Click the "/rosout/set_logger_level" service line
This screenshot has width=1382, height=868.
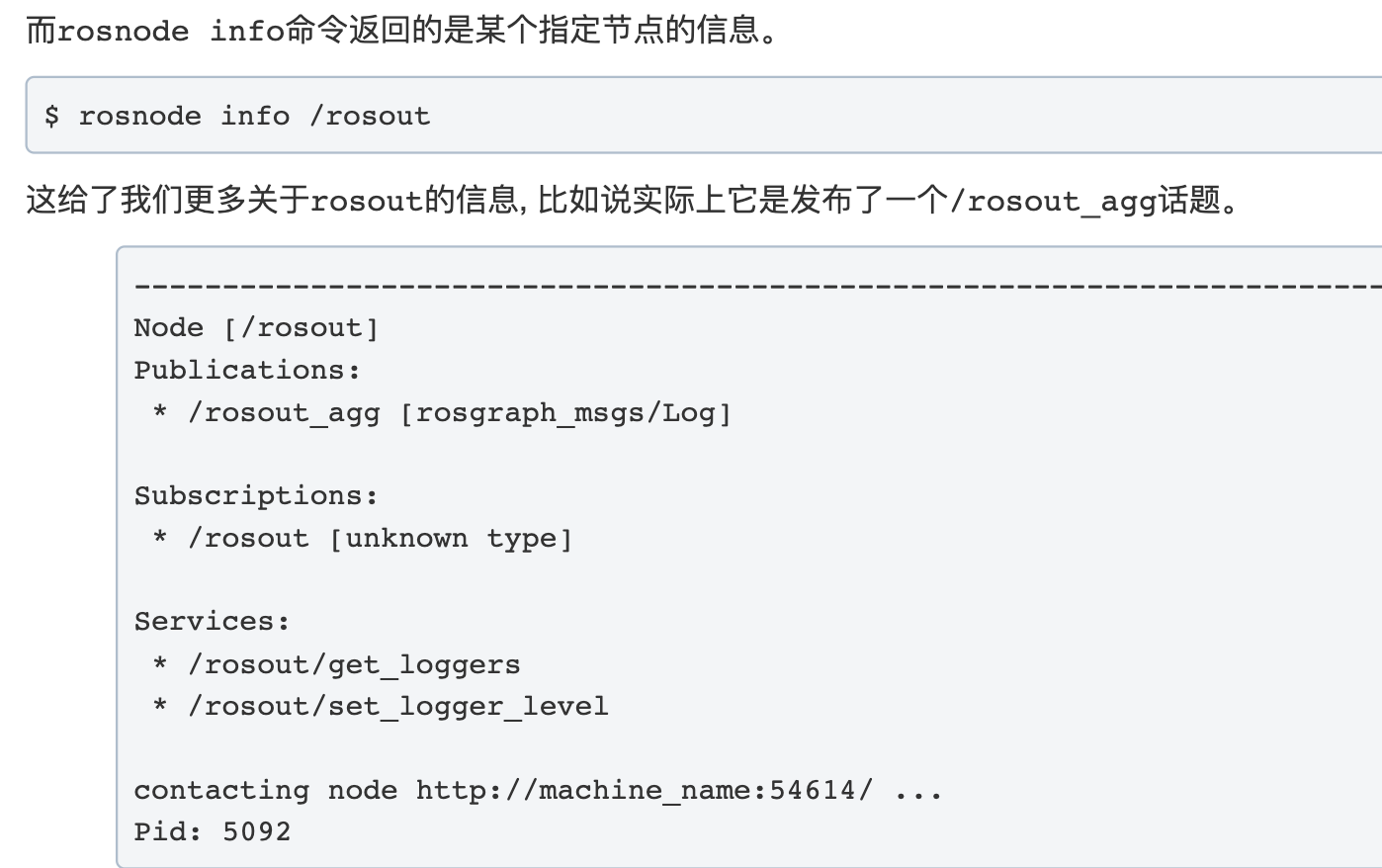[397, 707]
